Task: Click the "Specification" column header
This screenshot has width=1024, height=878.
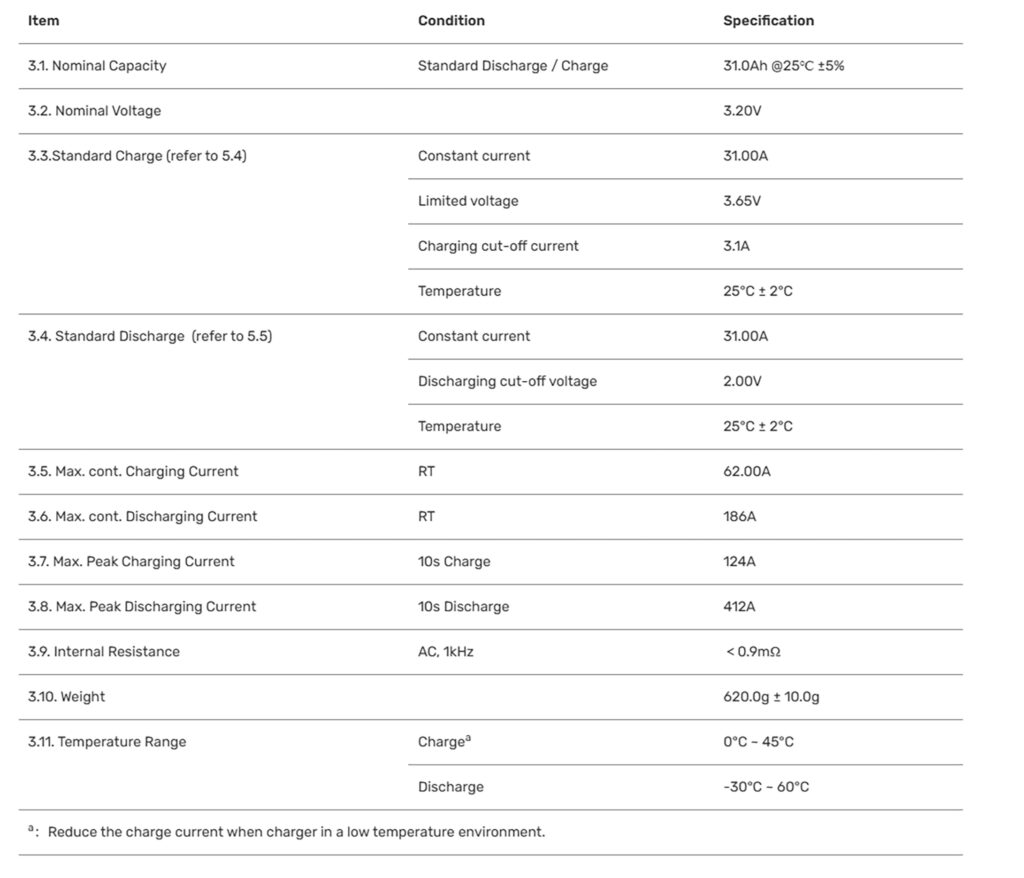Action: pyautogui.click(x=768, y=20)
